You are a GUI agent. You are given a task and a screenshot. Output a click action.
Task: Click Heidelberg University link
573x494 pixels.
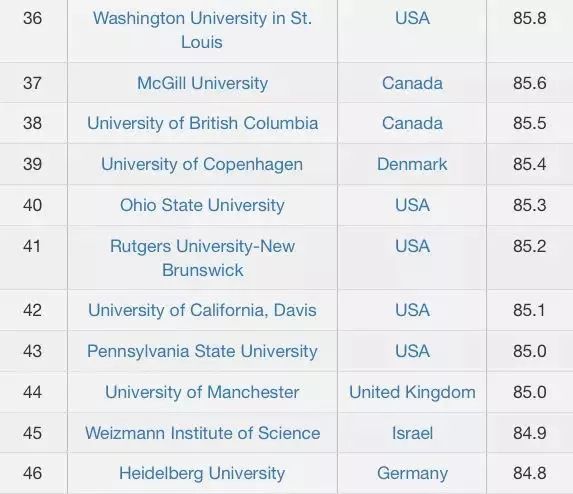(202, 473)
